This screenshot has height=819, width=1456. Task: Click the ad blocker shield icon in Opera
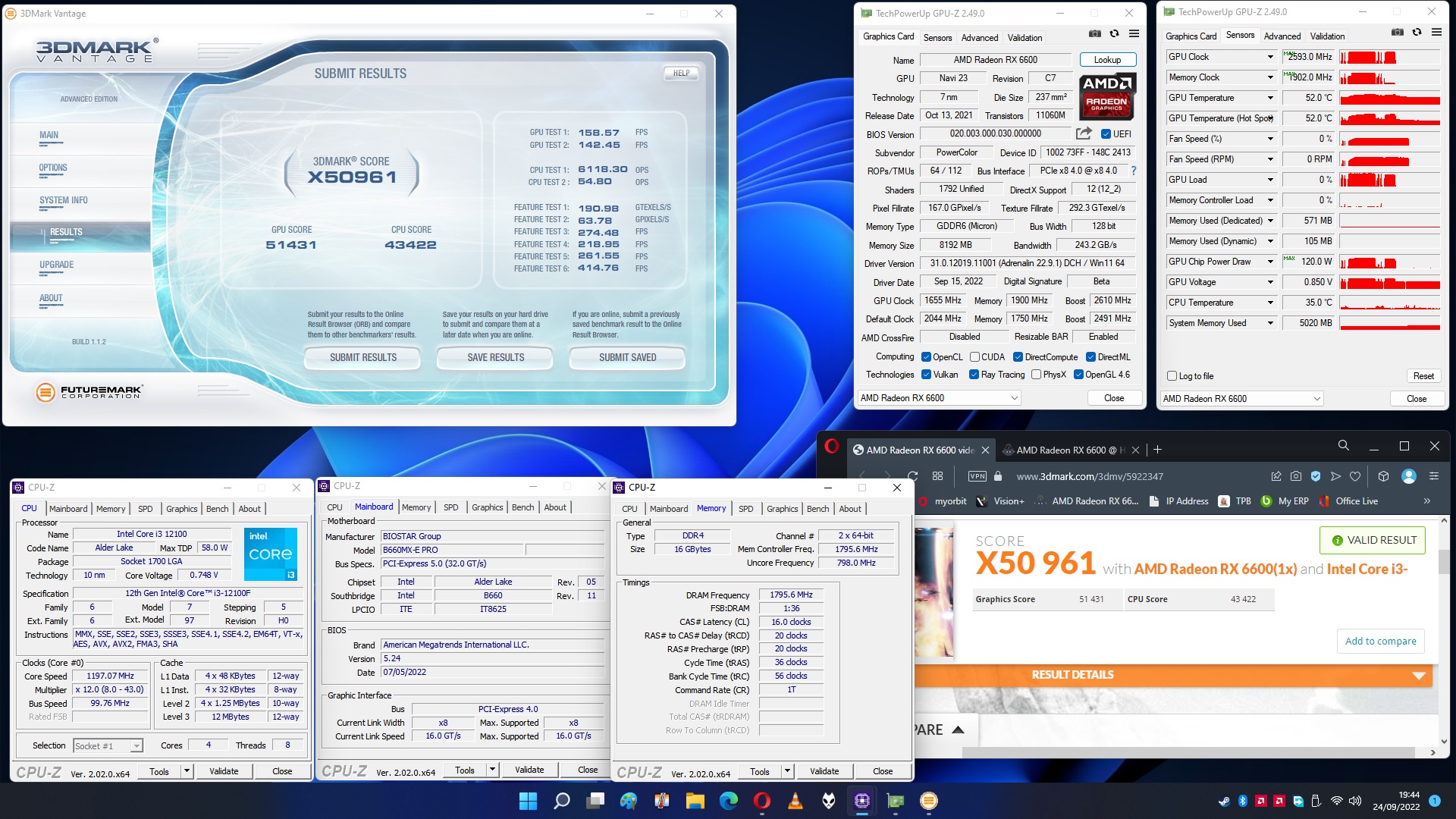[x=1316, y=476]
